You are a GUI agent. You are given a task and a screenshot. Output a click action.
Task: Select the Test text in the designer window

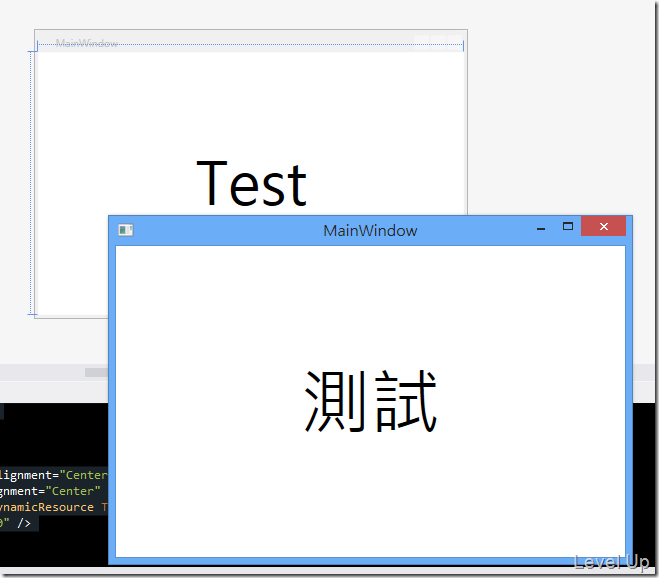(x=251, y=184)
